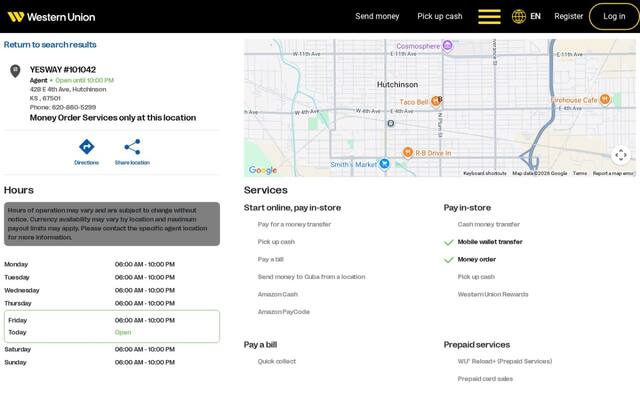This screenshot has width=640, height=400.
Task: Click 'Quick collect' under Pay a bill
Action: pos(277,361)
